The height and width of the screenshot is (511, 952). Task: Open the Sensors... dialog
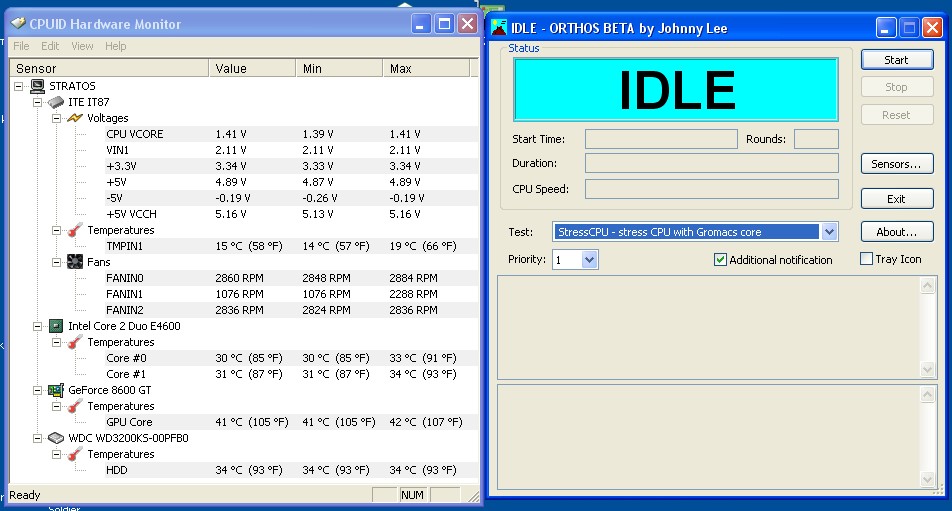coord(897,164)
